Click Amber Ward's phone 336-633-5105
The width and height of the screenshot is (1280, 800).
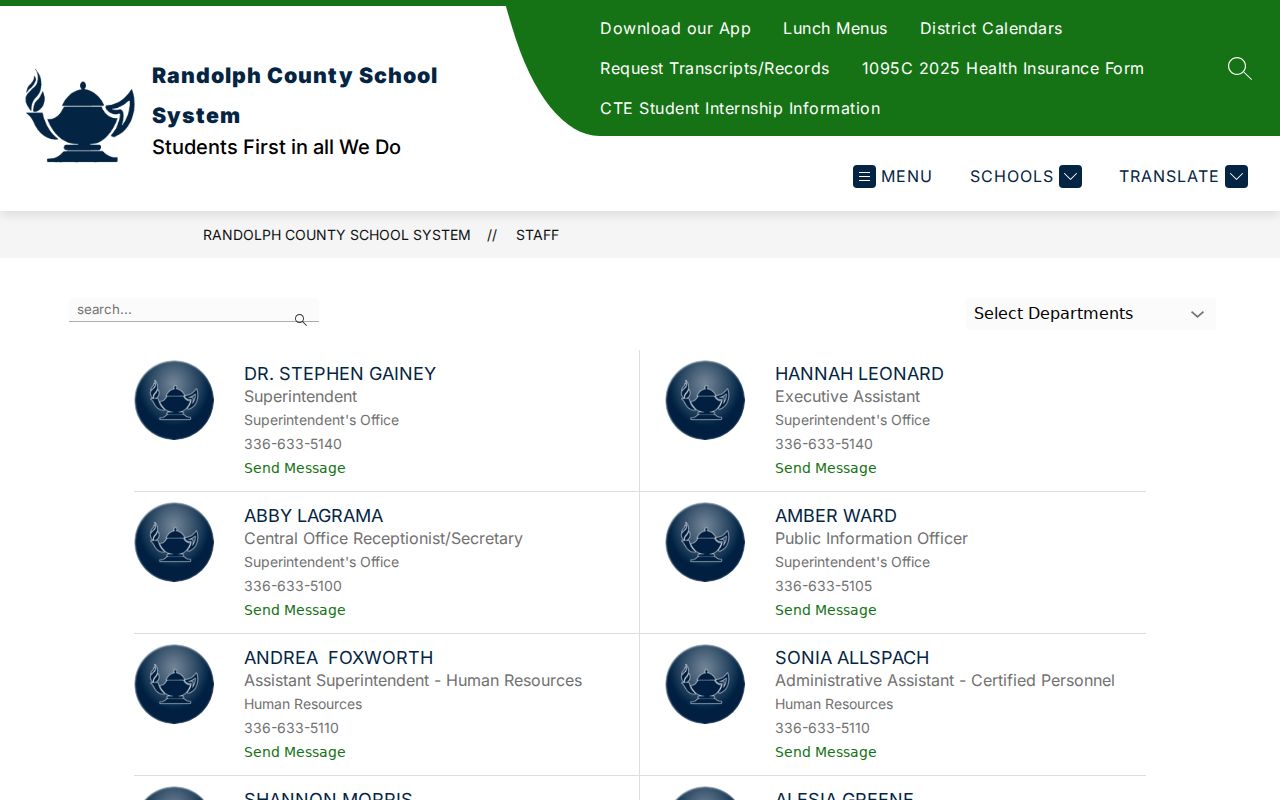(823, 586)
